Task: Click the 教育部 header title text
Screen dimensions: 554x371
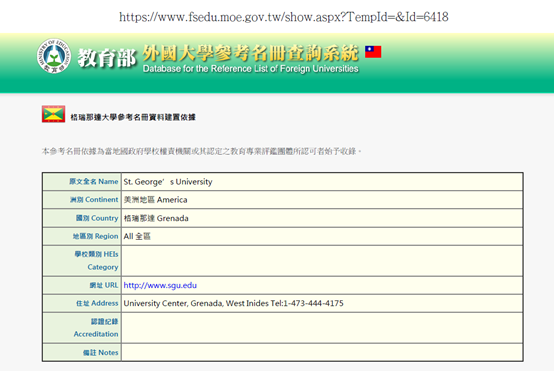Action: (x=107, y=58)
